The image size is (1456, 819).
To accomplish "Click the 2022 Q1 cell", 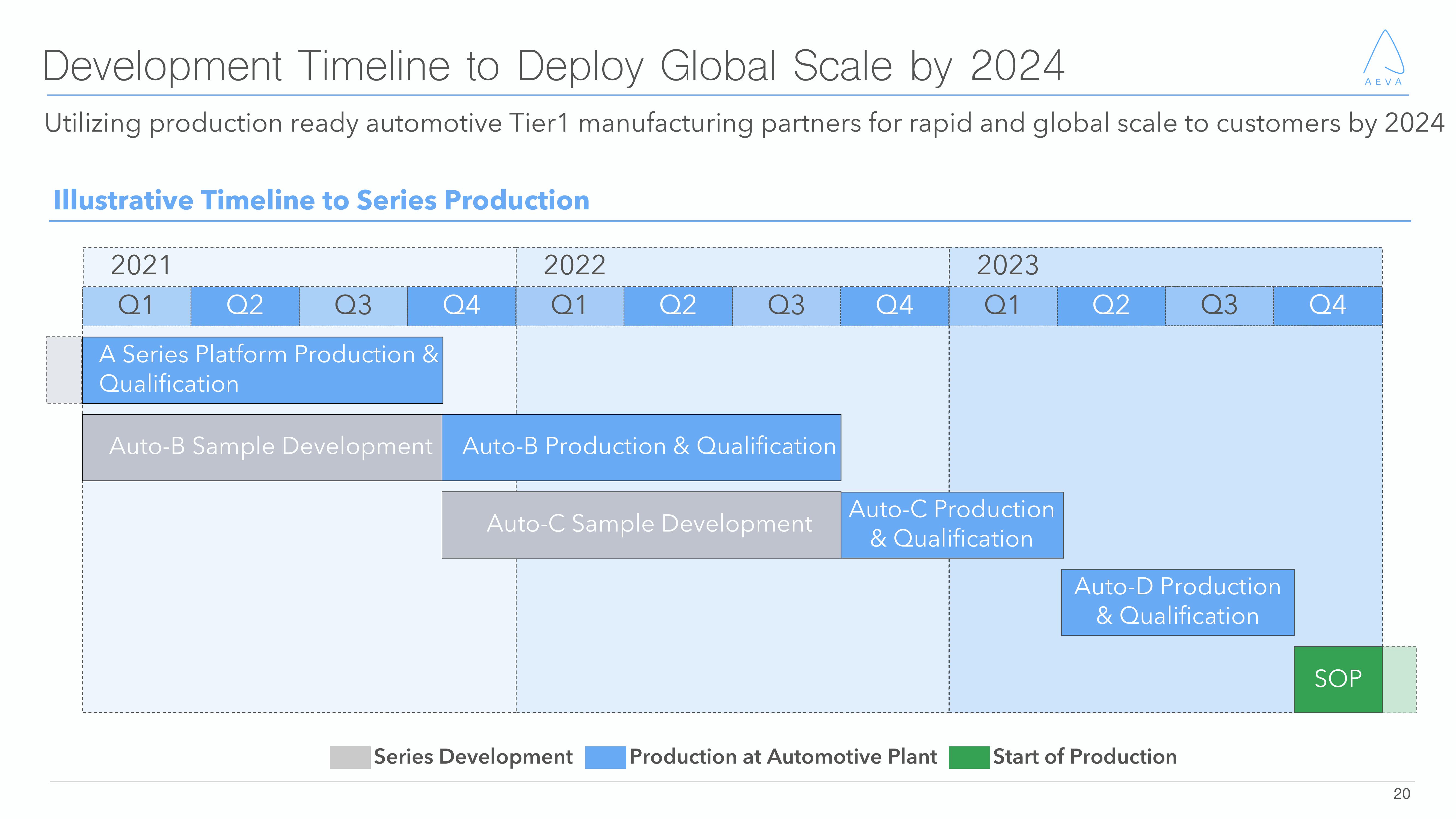I will point(570,306).
